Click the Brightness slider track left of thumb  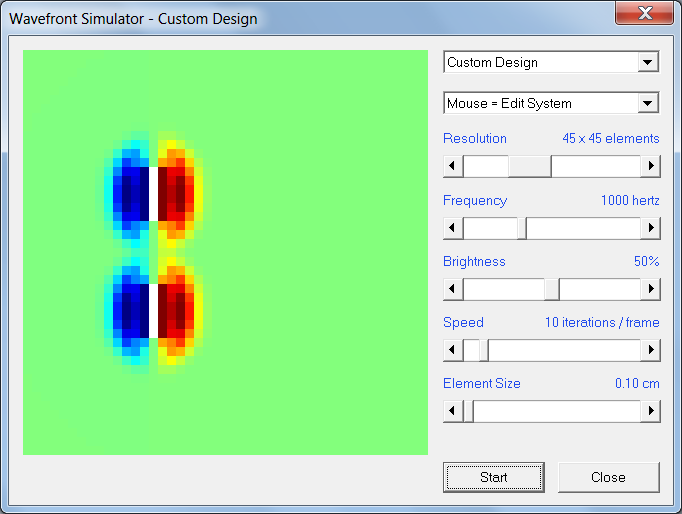point(504,289)
